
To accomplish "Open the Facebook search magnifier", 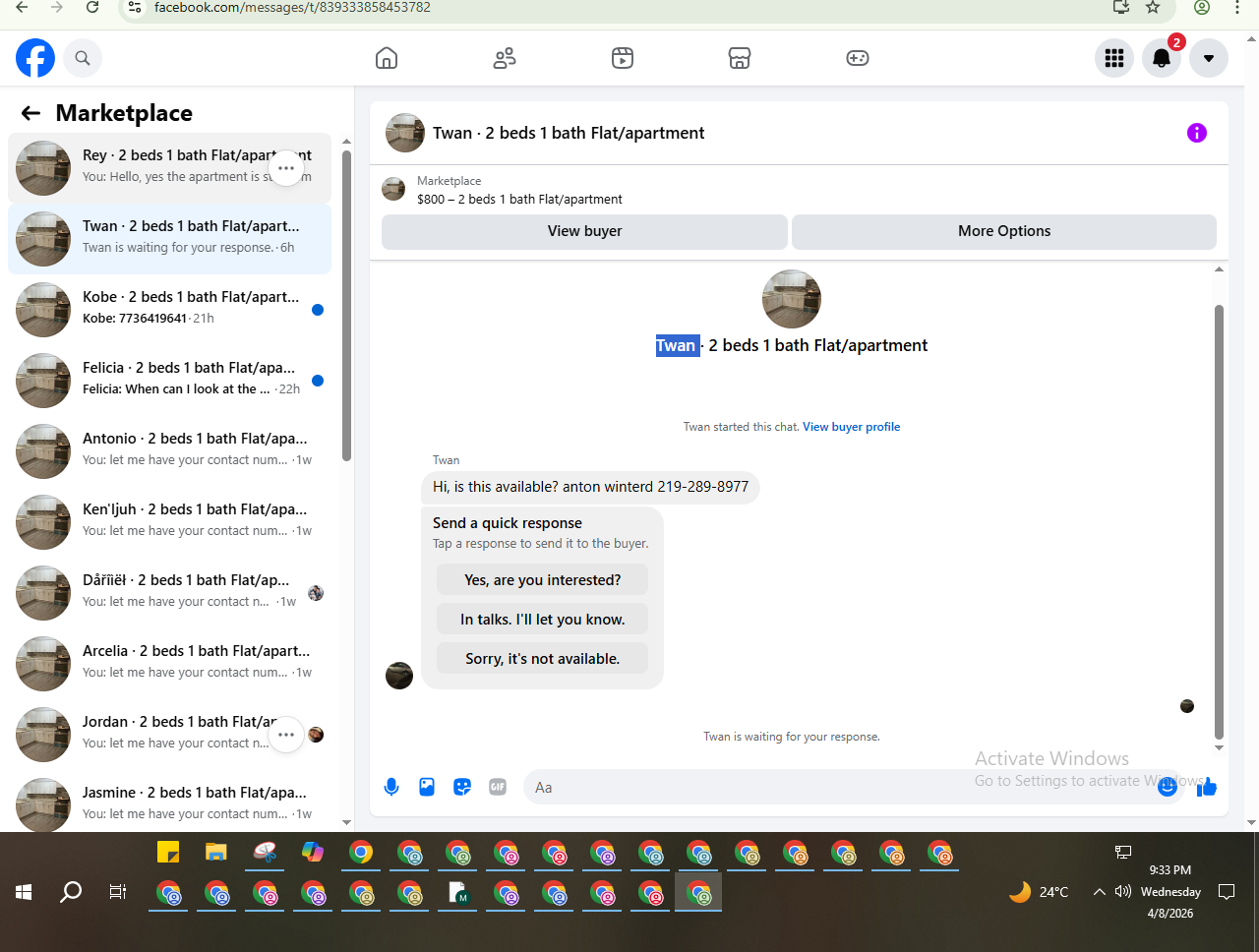I will 83,58.
